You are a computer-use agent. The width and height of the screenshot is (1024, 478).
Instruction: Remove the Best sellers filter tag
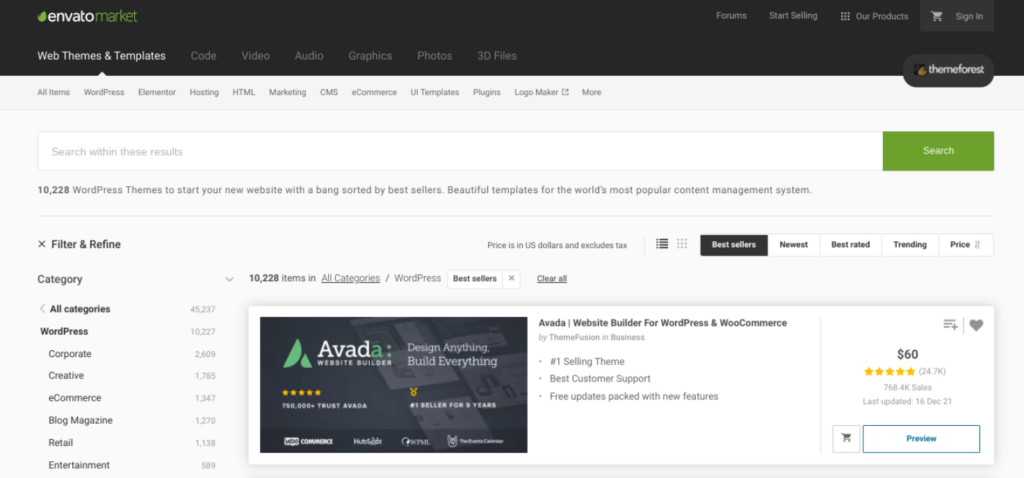[511, 278]
